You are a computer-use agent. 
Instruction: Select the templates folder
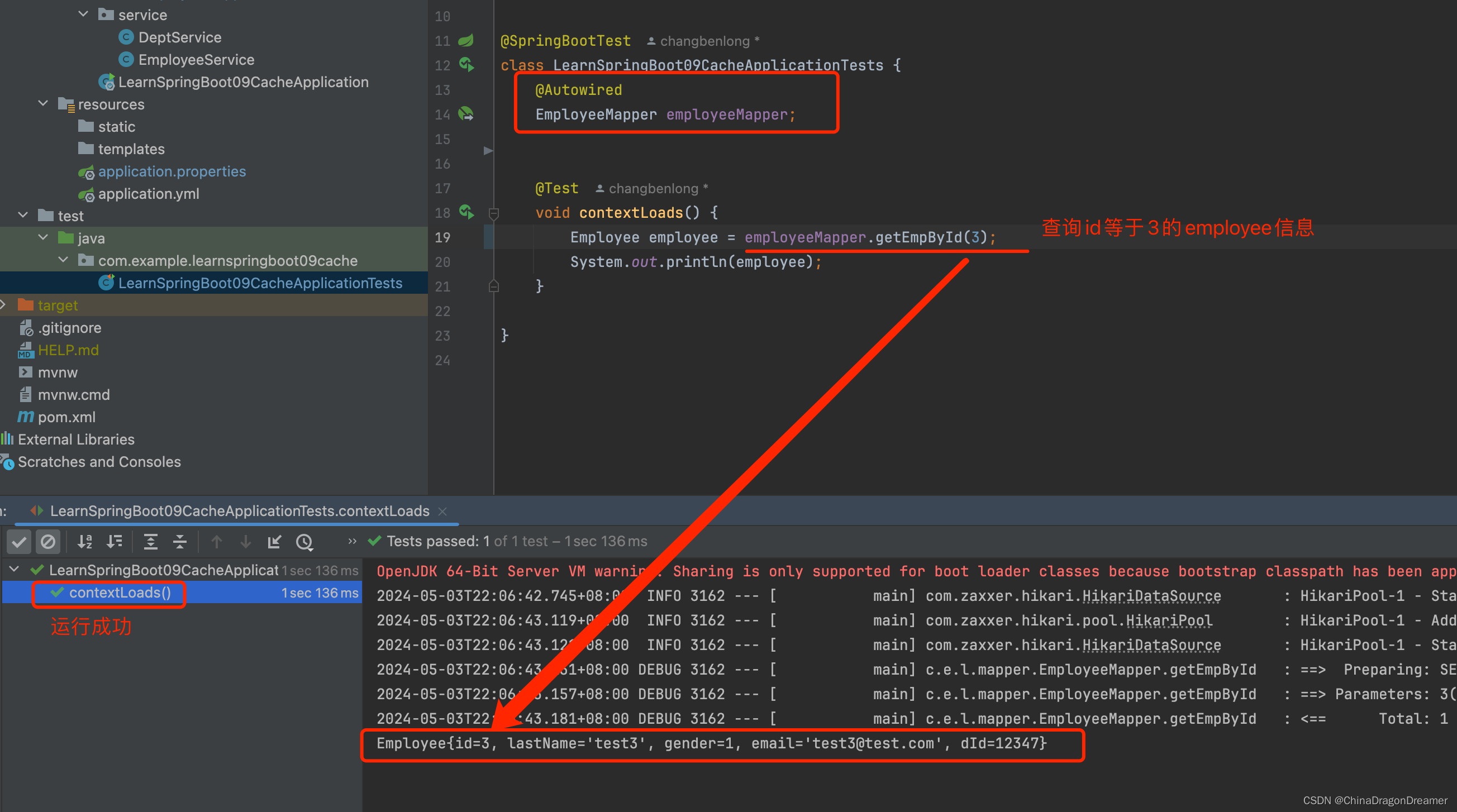pos(131,149)
